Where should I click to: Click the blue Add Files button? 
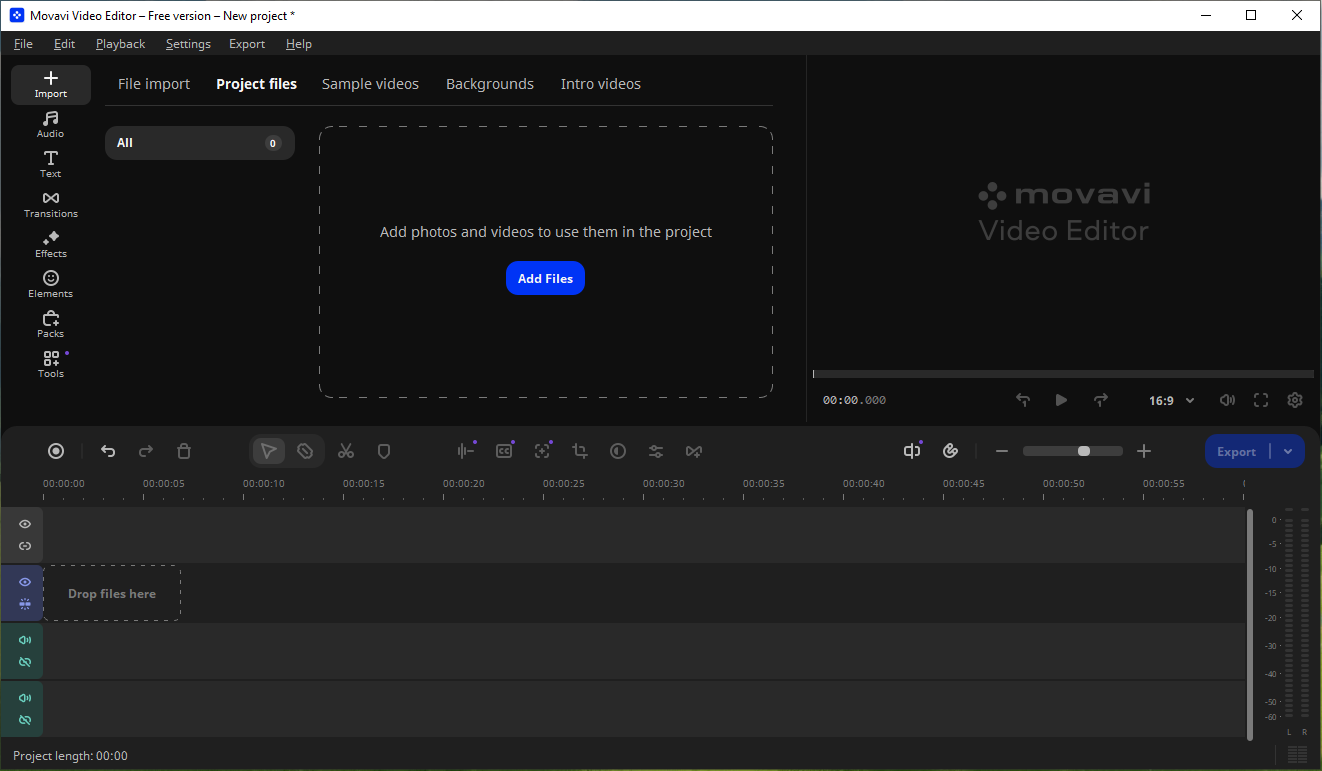[545, 278]
